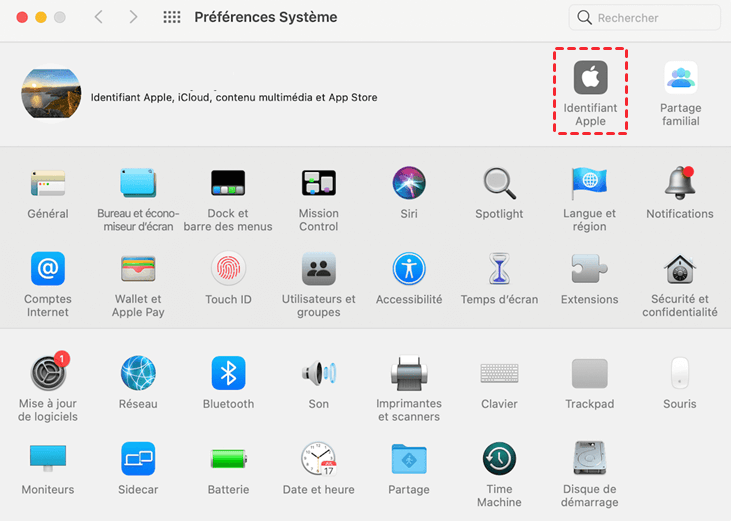This screenshot has width=731, height=521.
Task: Open Sécurité et confidentialité pane
Action: 680,269
